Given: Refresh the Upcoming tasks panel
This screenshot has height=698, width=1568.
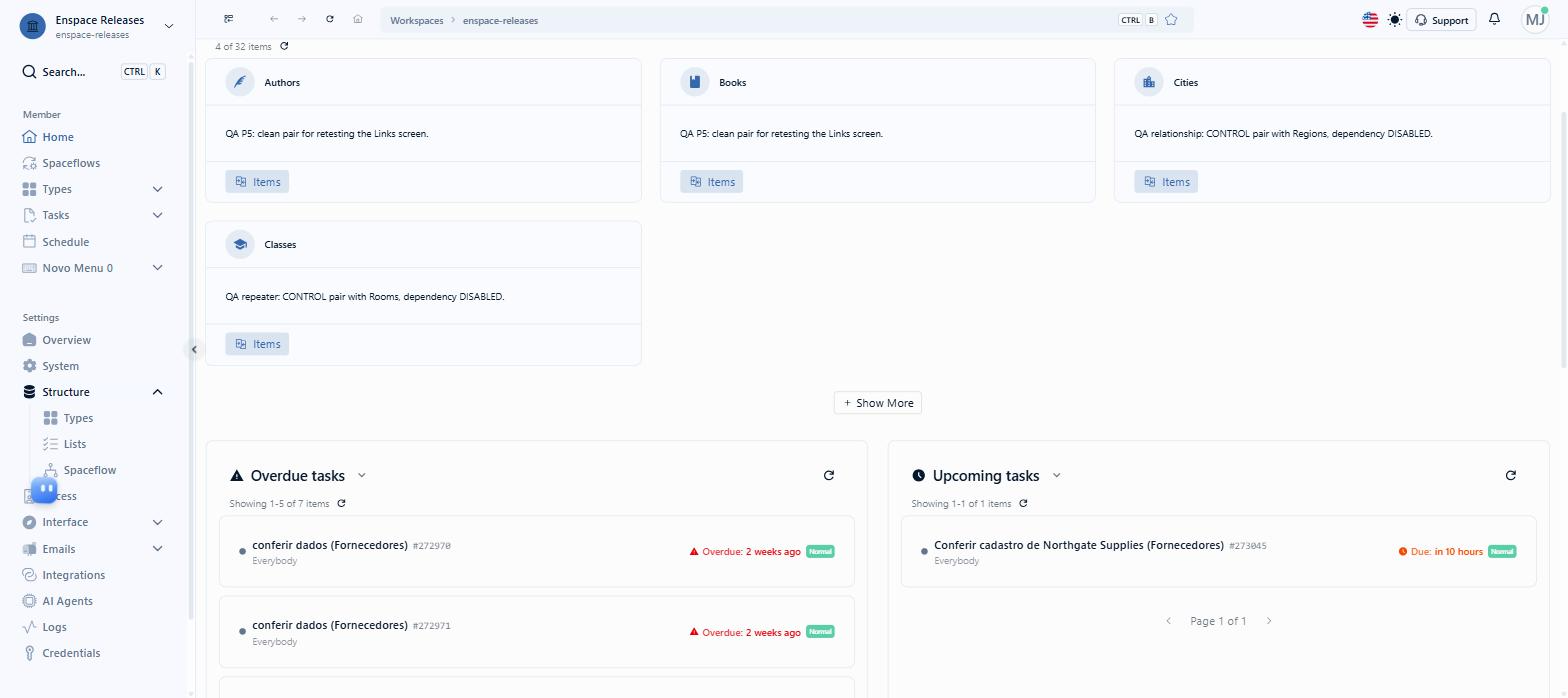Looking at the screenshot, I should (x=1511, y=476).
